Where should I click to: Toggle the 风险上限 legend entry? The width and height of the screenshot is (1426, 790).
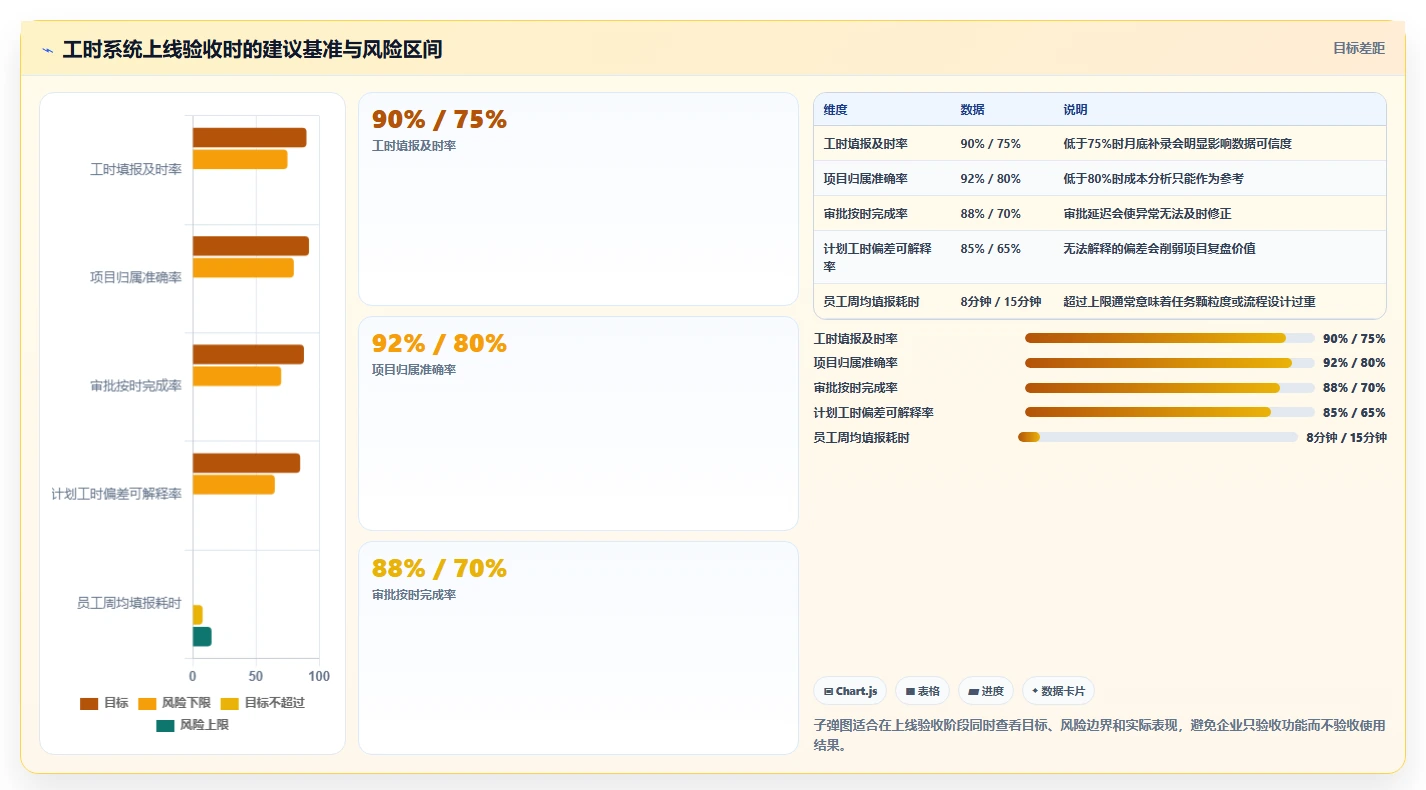click(x=192, y=725)
